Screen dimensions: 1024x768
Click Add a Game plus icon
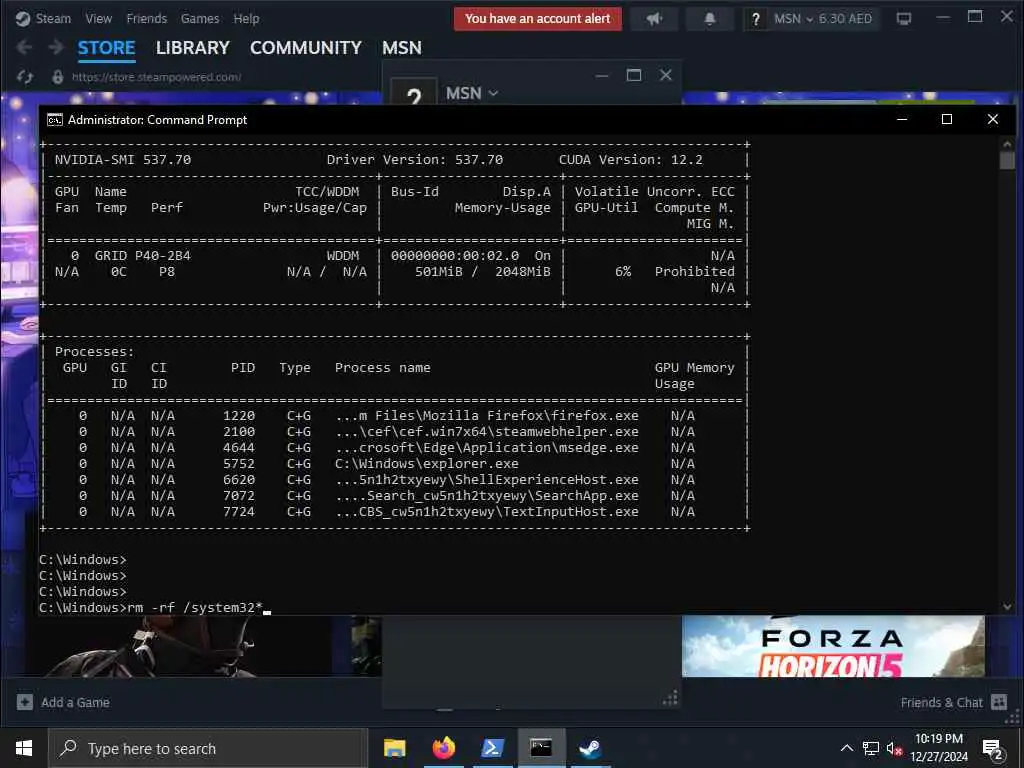25,702
